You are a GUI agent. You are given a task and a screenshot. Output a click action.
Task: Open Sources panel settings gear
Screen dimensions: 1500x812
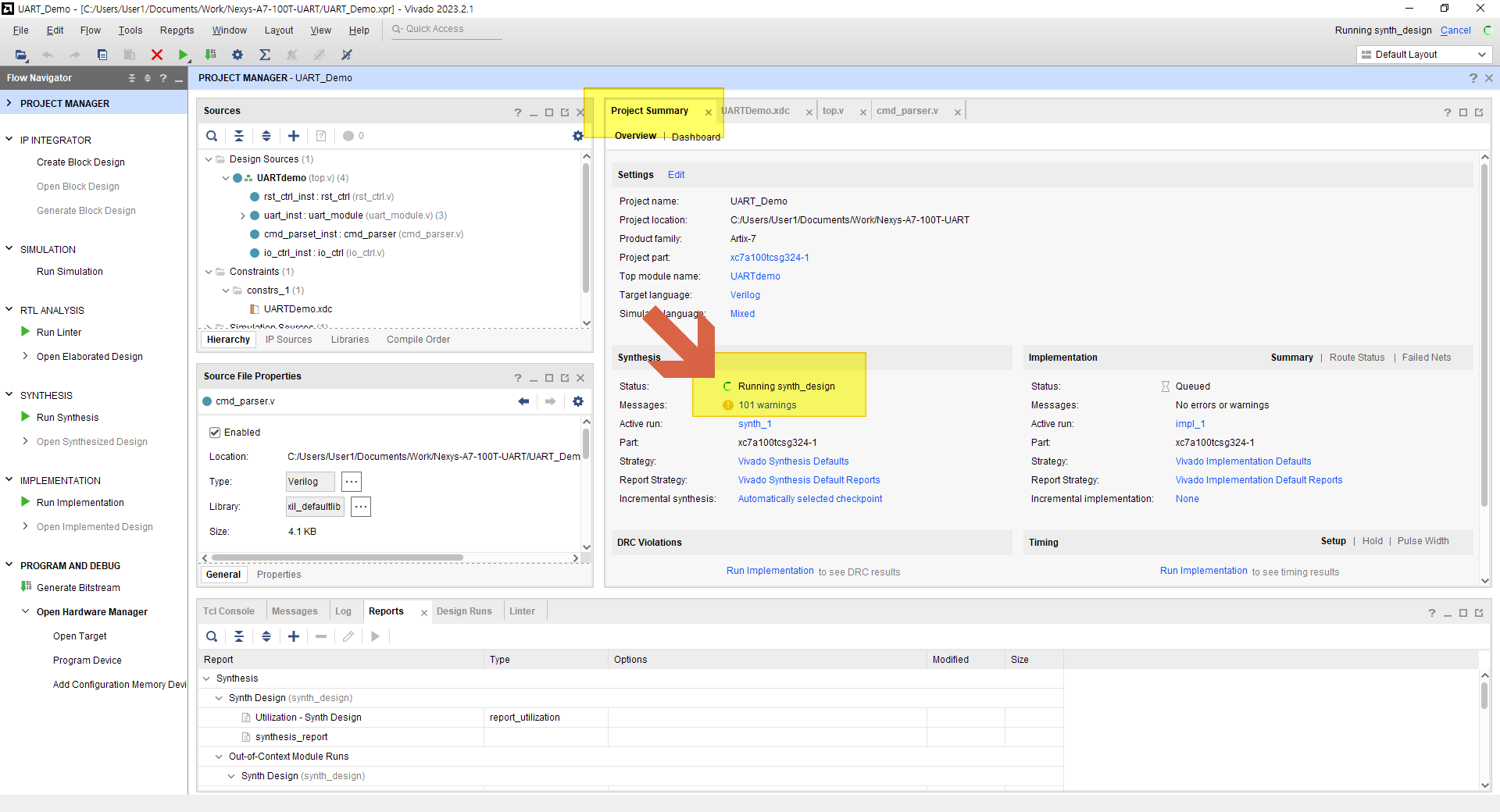578,136
